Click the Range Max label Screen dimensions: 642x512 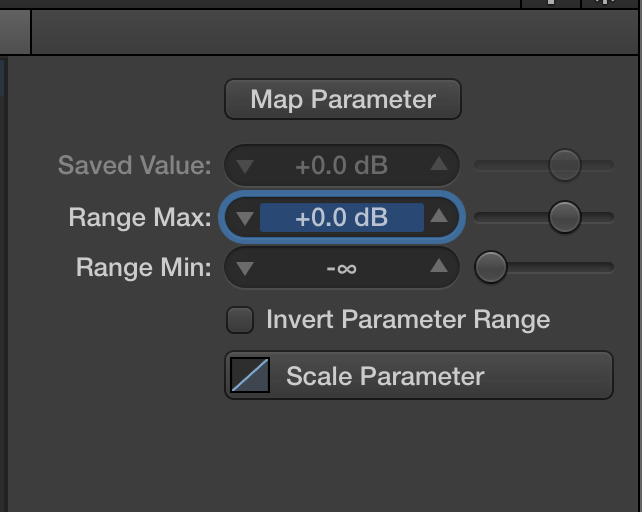coord(140,217)
